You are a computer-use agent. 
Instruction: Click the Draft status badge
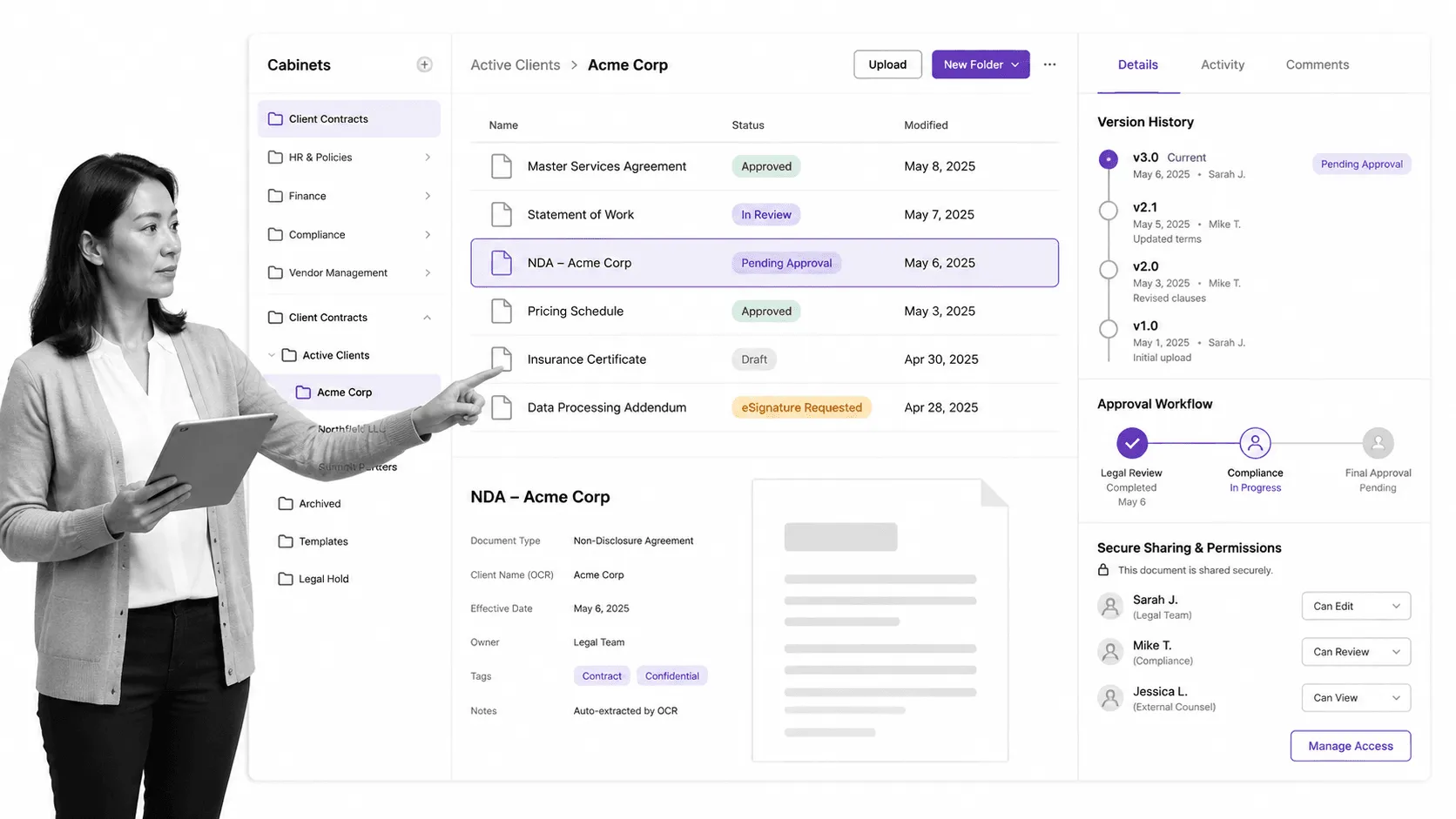click(754, 359)
